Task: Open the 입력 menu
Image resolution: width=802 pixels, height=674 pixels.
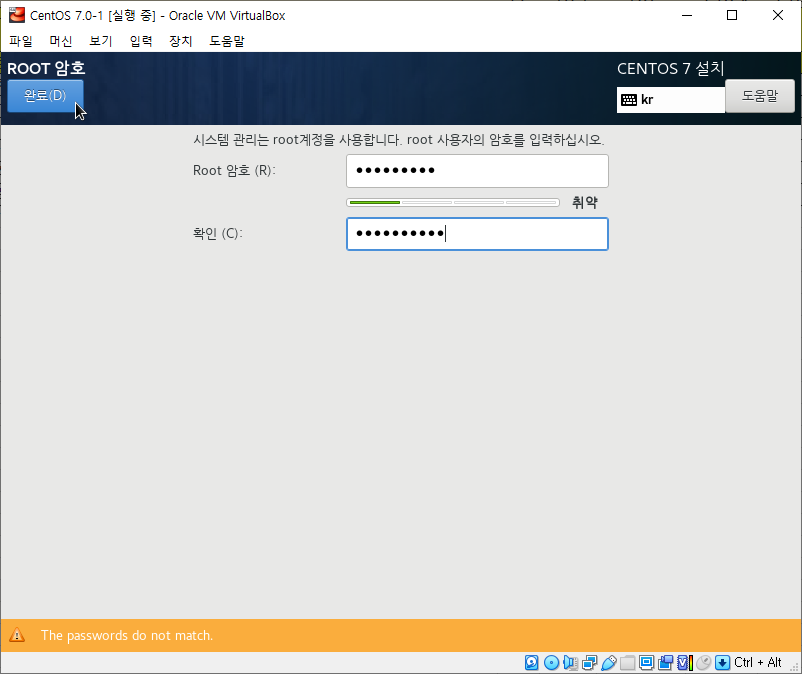Action: click(x=140, y=41)
